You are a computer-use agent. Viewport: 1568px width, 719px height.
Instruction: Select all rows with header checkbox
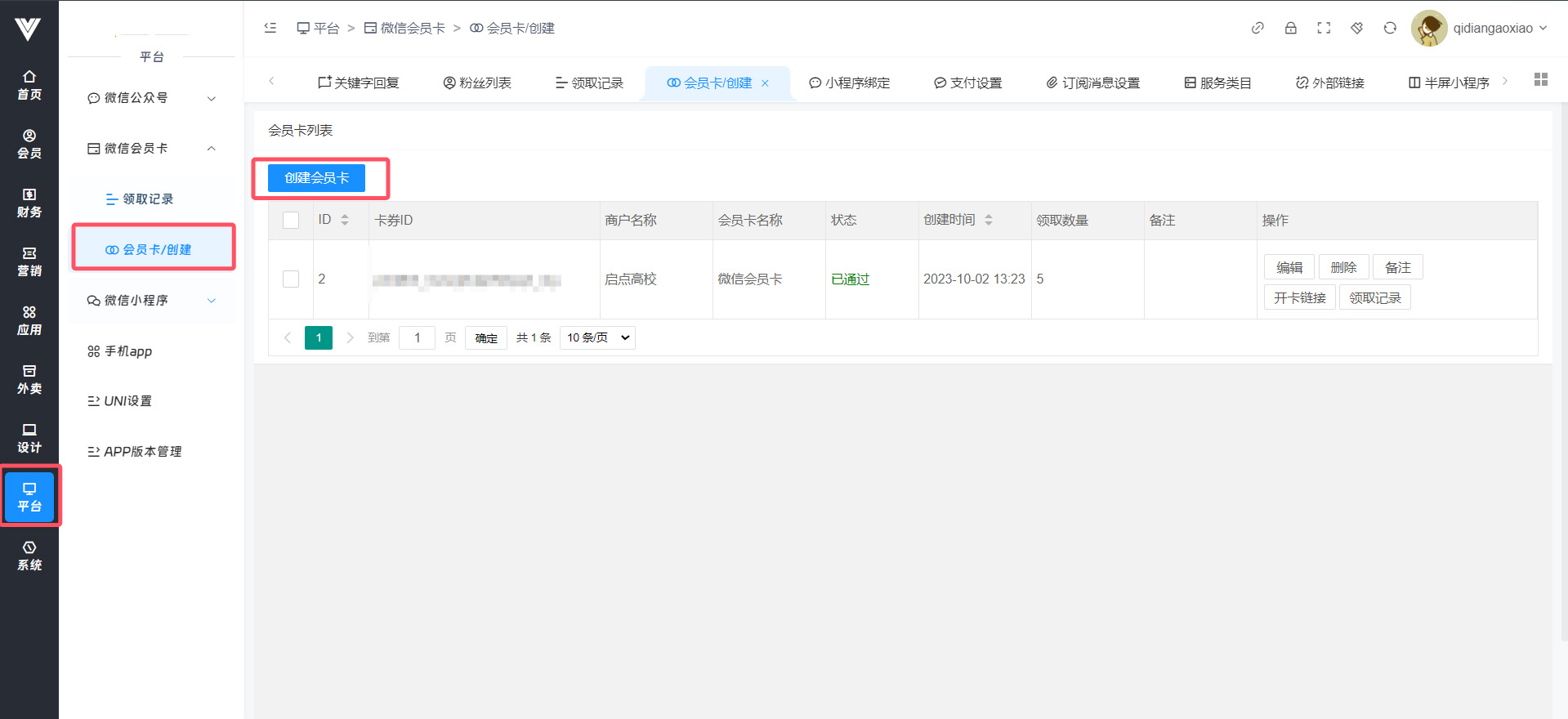[x=291, y=221]
